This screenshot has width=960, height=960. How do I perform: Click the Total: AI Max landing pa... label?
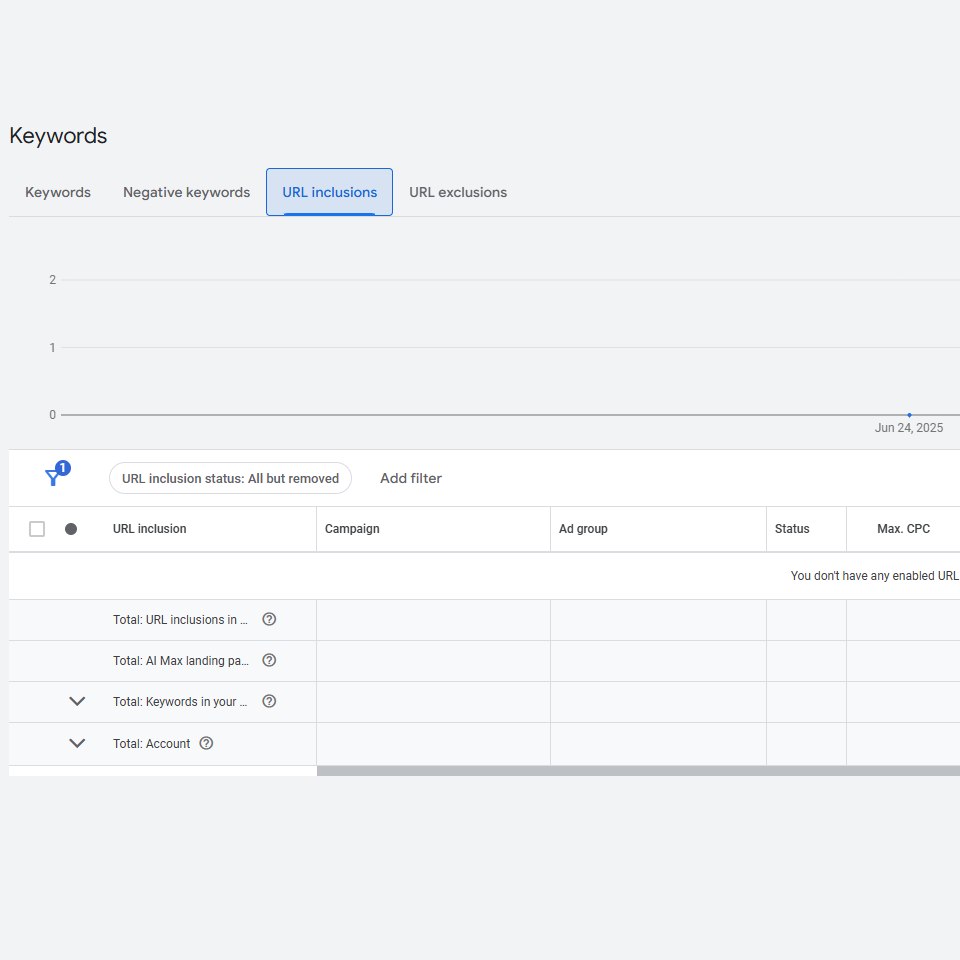tap(181, 661)
